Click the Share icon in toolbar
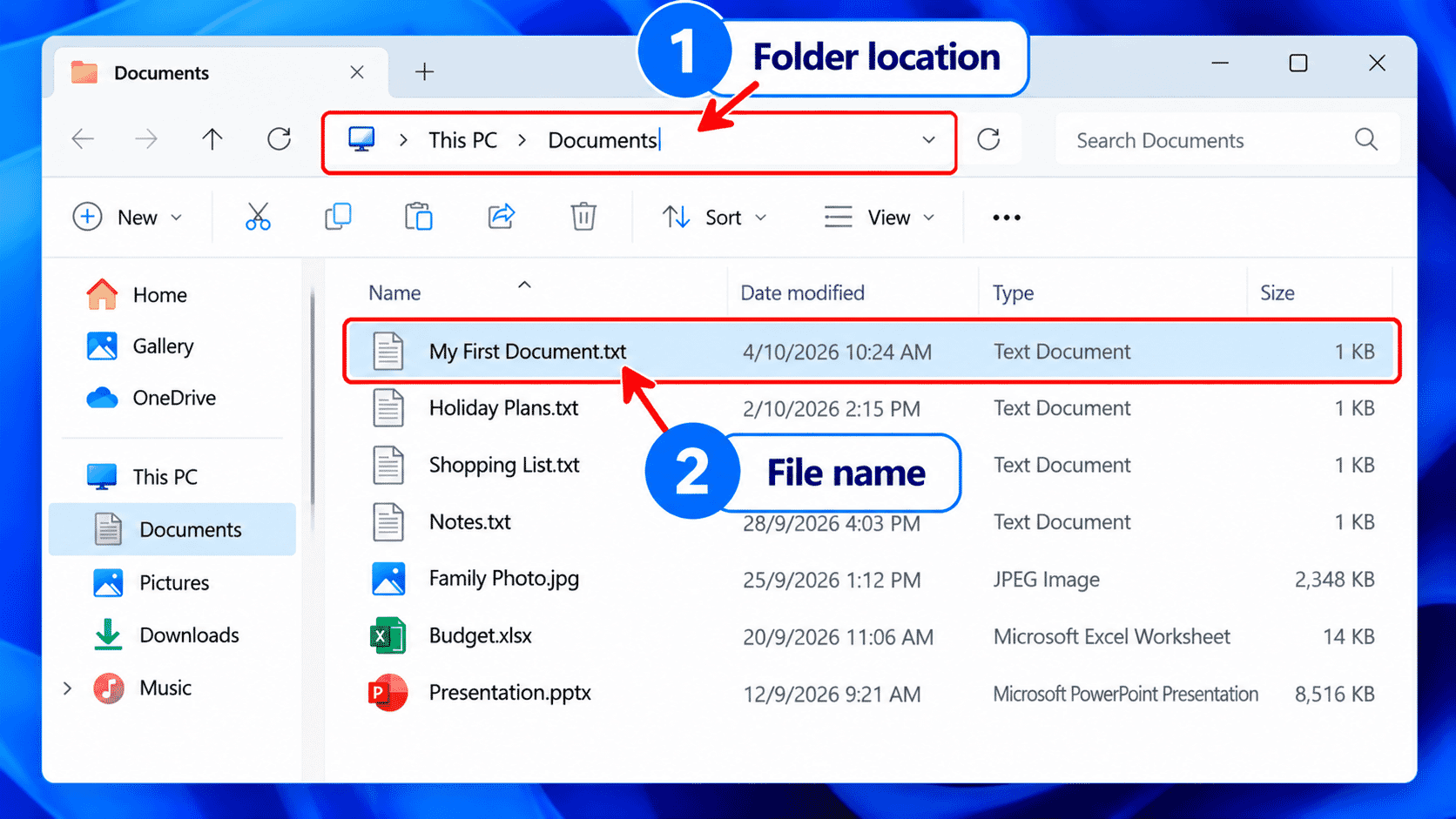1456x819 pixels. (x=501, y=217)
